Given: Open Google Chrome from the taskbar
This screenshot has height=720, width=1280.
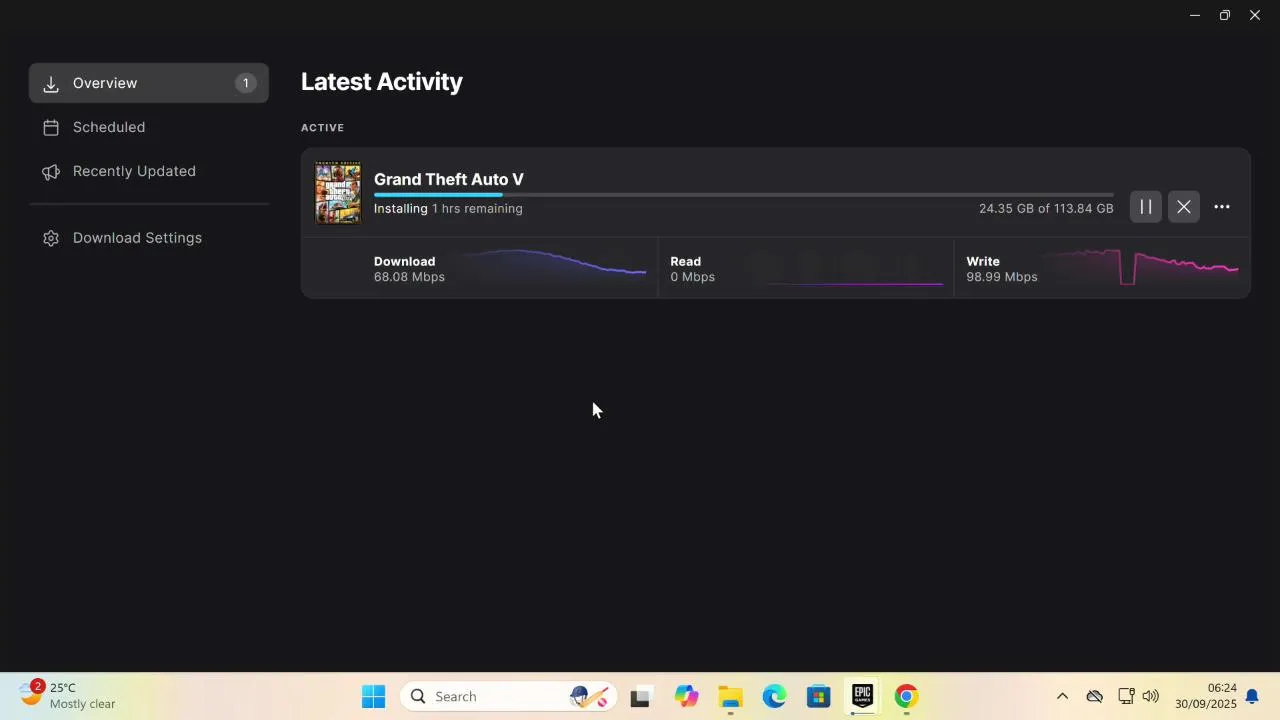Looking at the screenshot, I should click(906, 697).
